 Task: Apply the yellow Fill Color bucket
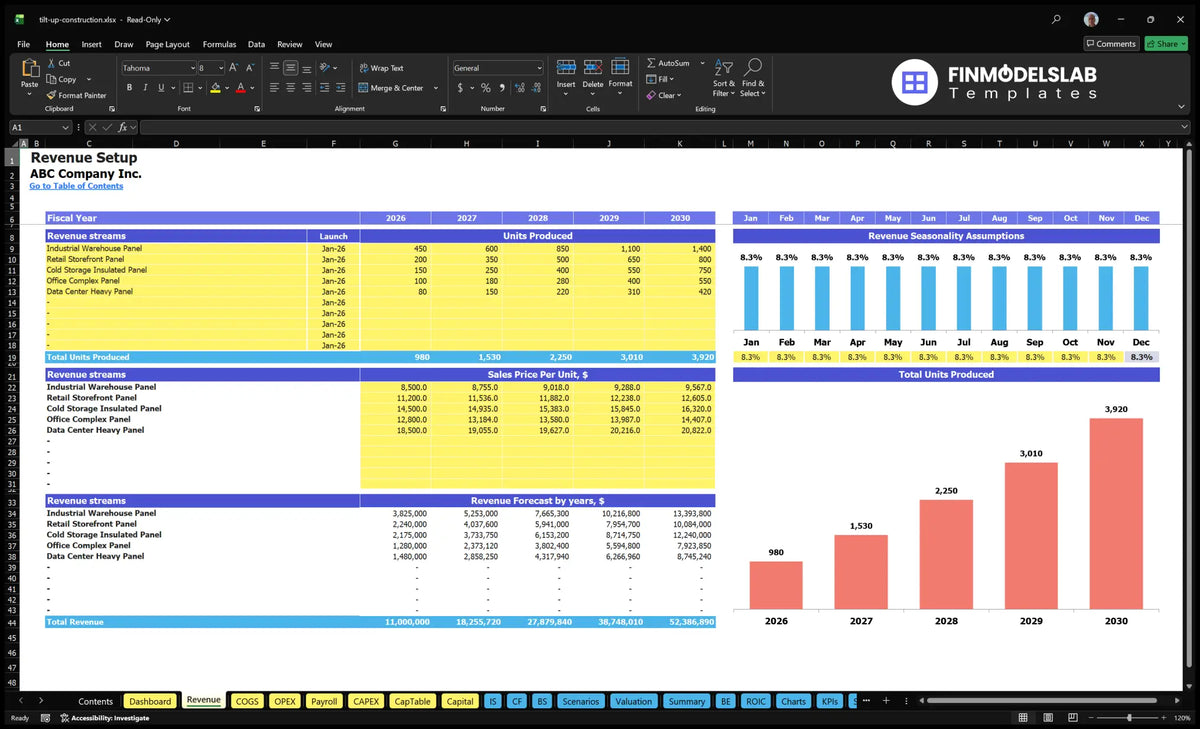(x=215, y=88)
